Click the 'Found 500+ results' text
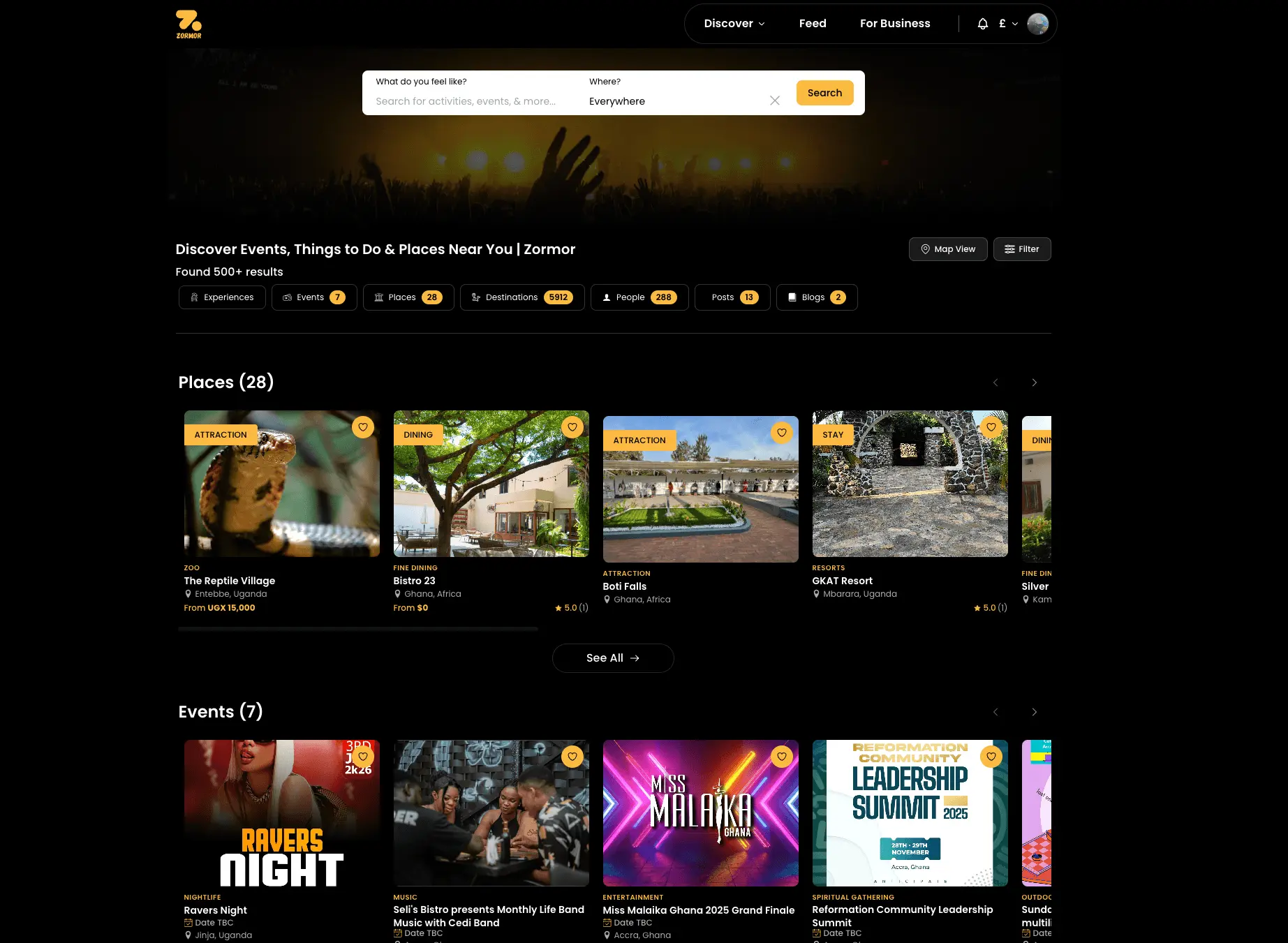 [x=230, y=272]
